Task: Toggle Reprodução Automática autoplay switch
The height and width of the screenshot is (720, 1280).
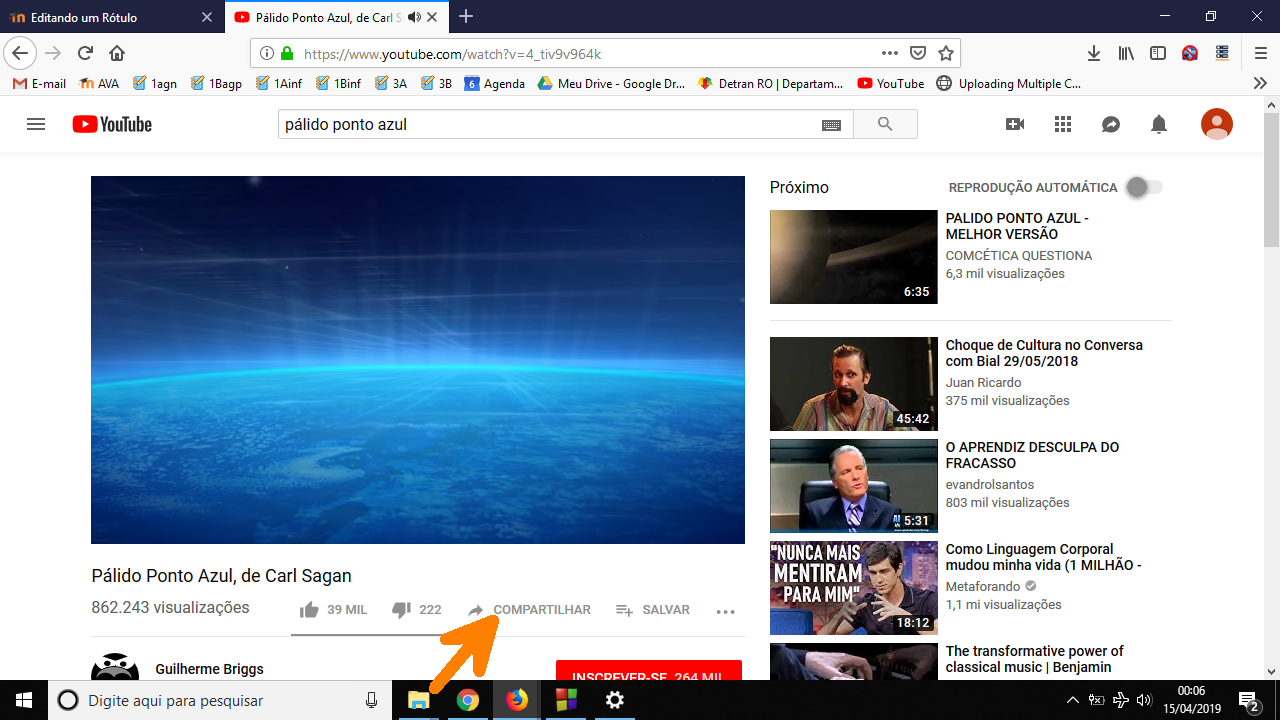Action: click(x=1144, y=187)
